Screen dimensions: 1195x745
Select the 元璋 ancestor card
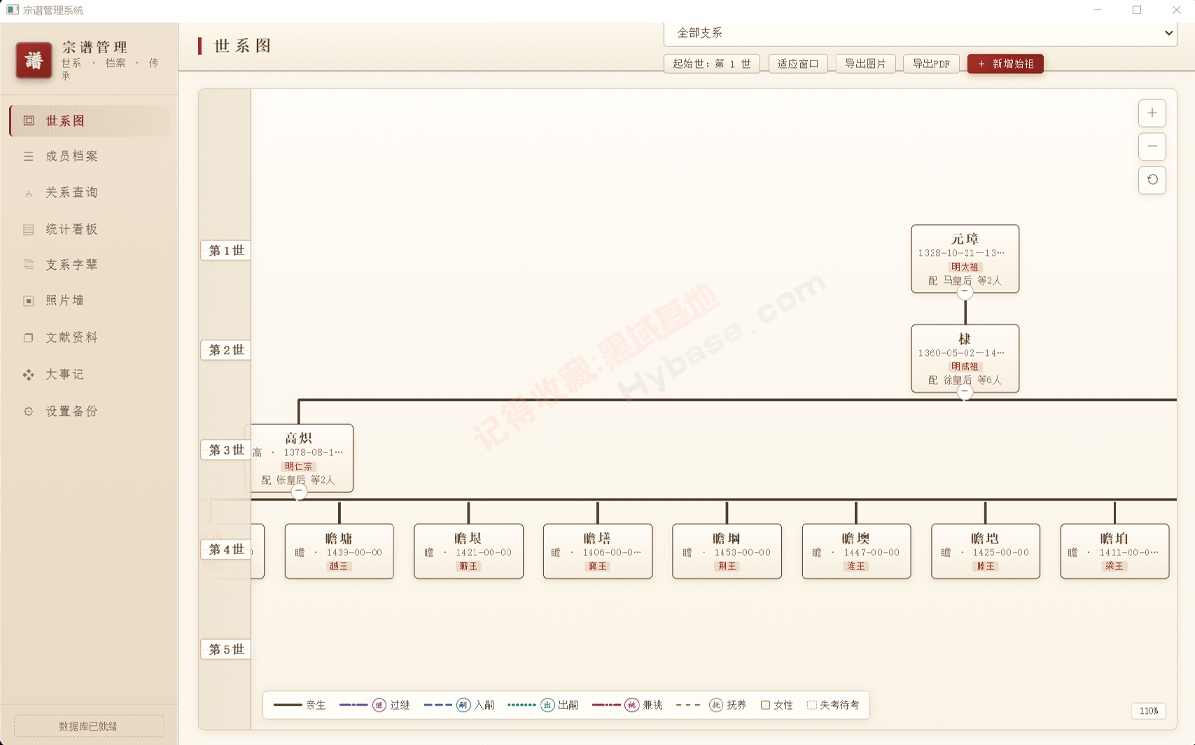pyautogui.click(x=965, y=258)
